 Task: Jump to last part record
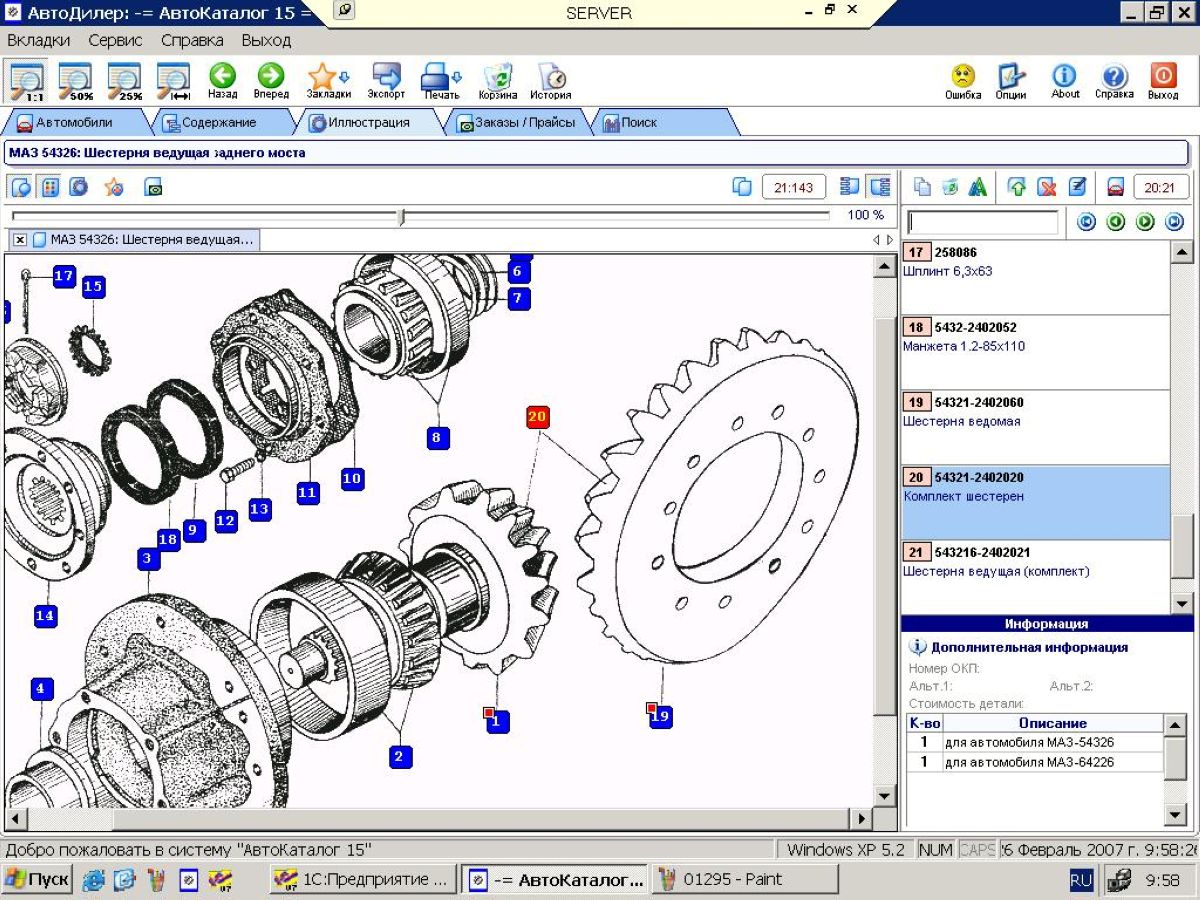[x=1175, y=222]
